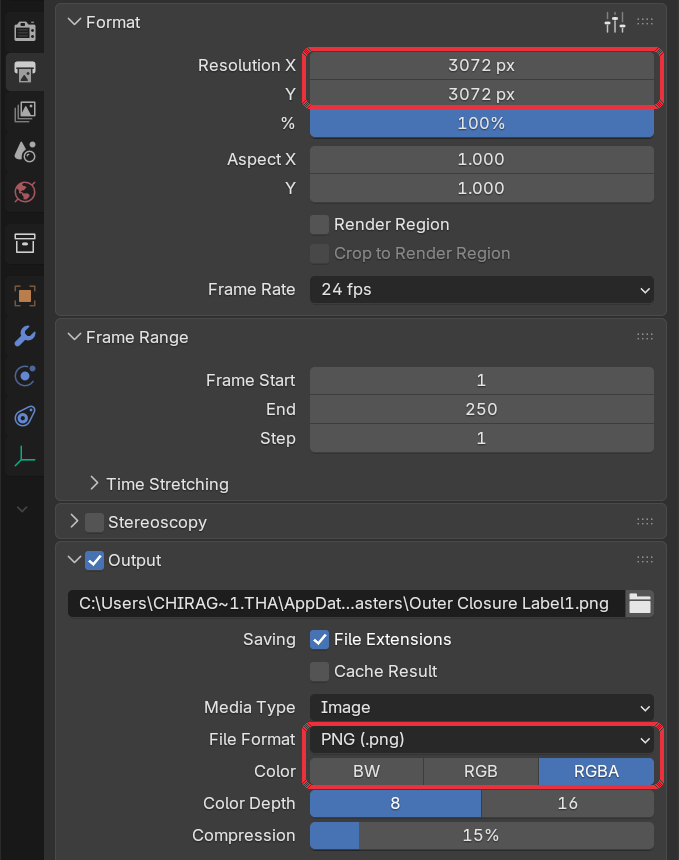
Task: Open the Render properties tab
Action: [25, 31]
